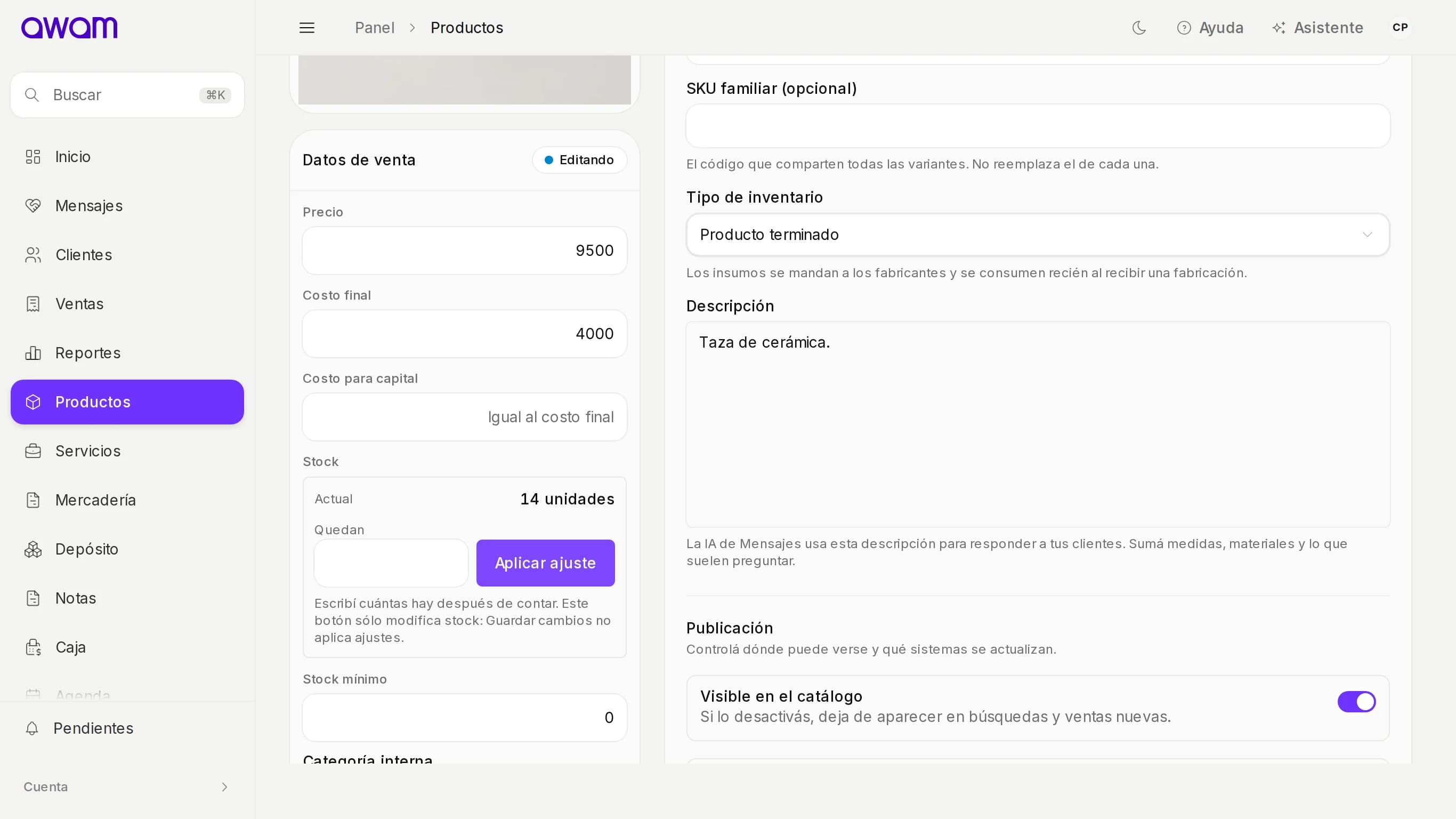
Task: Click the Depósito boxes icon
Action: [x=33, y=549]
